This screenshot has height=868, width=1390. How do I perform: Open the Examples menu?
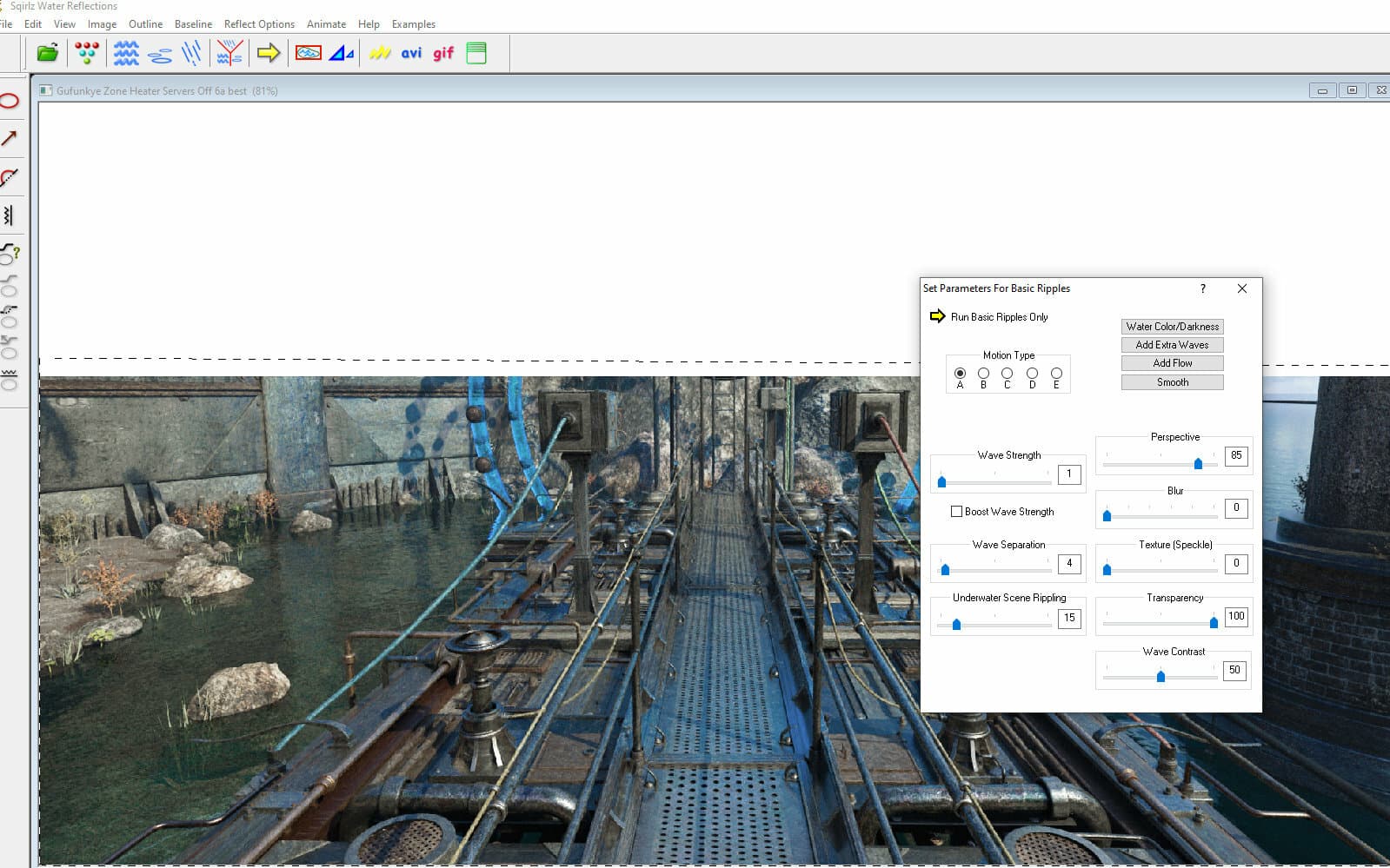coord(413,24)
